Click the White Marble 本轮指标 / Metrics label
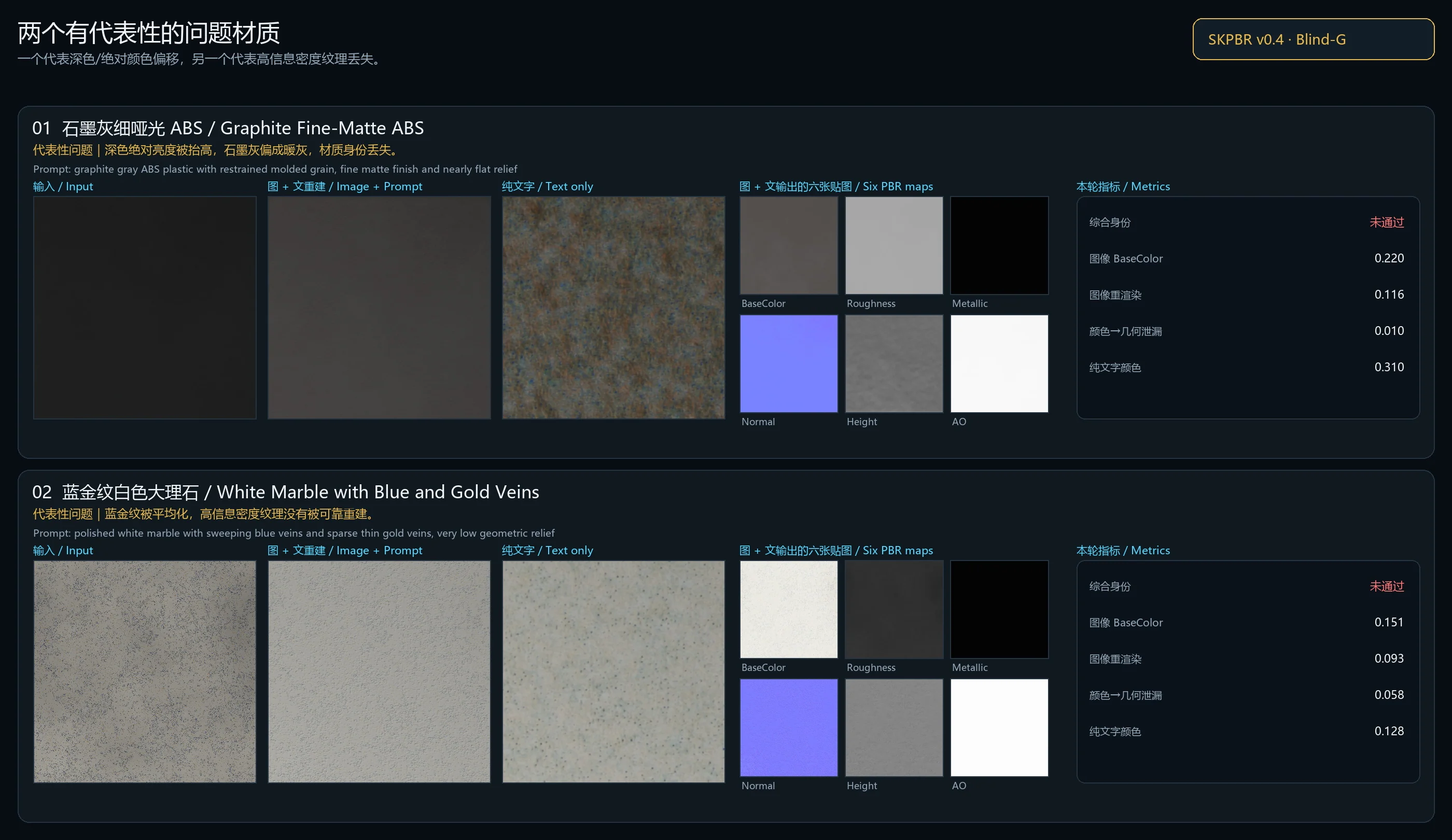 (x=1123, y=550)
